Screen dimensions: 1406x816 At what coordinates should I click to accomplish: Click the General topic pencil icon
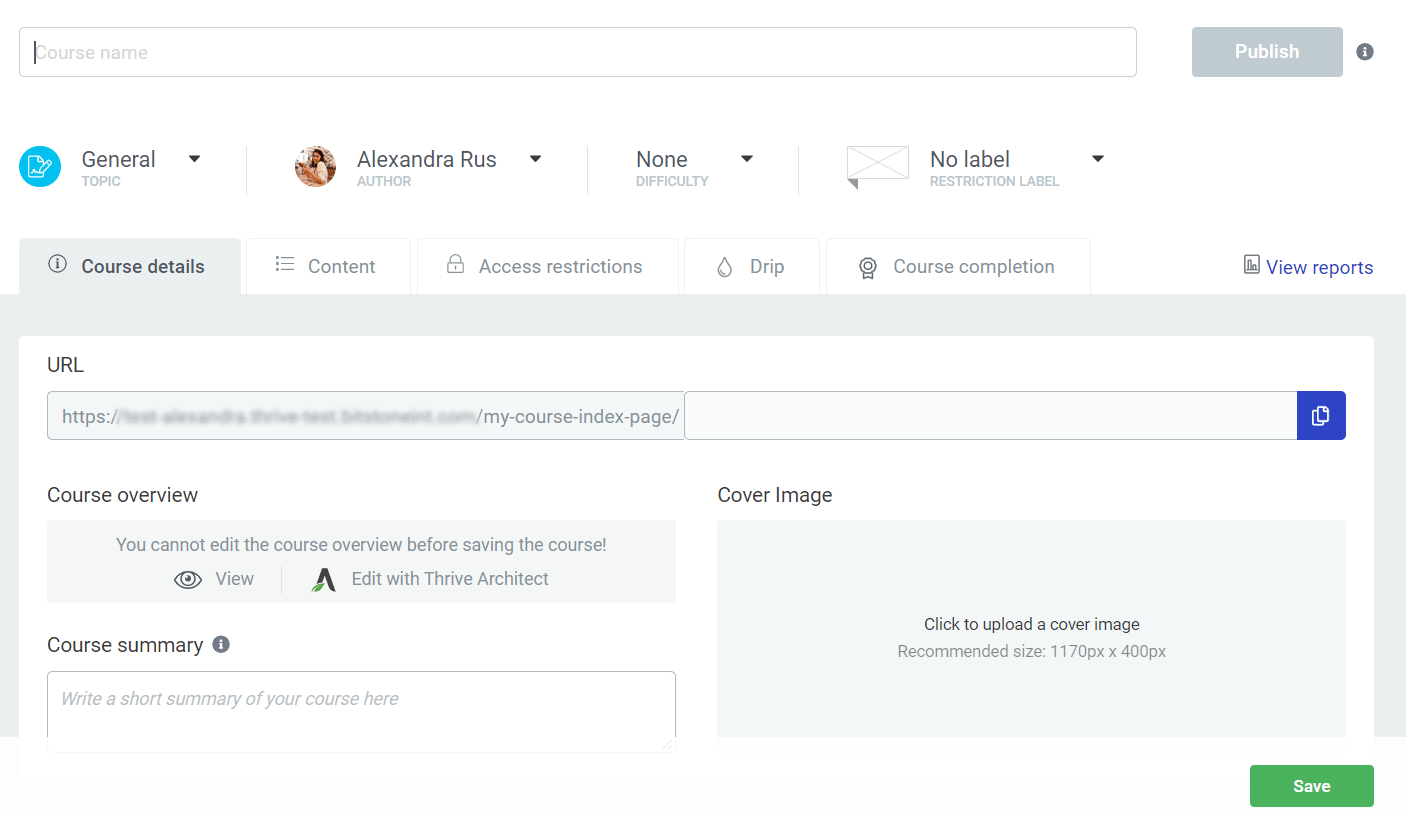(40, 166)
